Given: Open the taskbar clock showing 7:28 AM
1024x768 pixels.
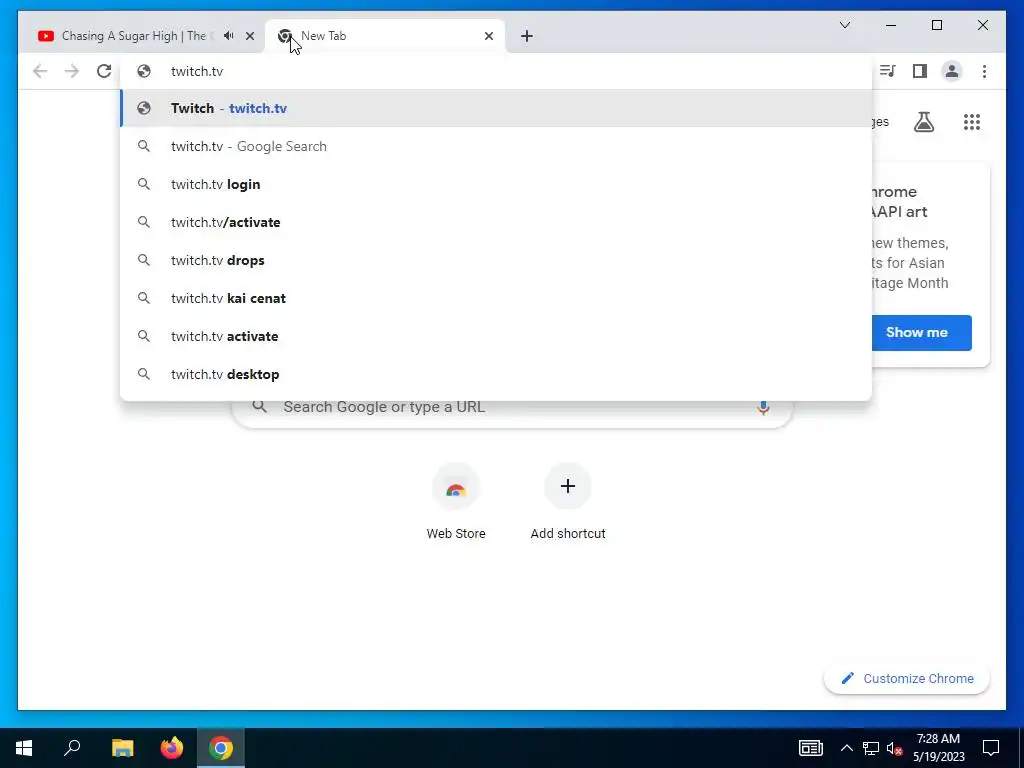Looking at the screenshot, I should (938, 748).
